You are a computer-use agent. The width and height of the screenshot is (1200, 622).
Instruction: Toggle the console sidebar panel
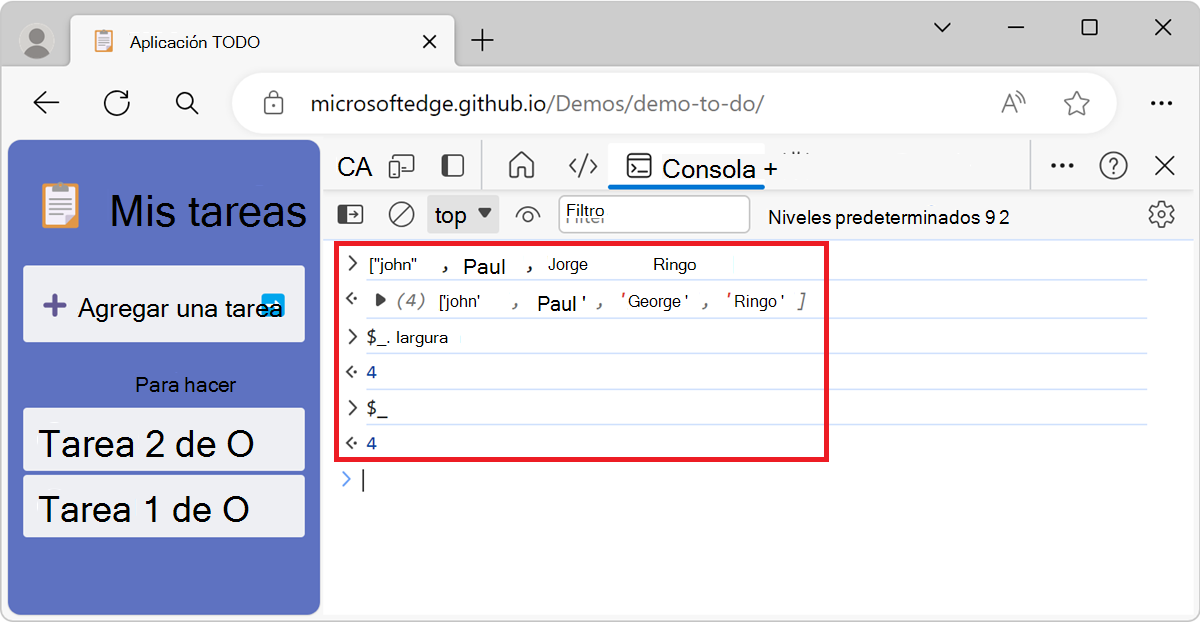coord(350,214)
